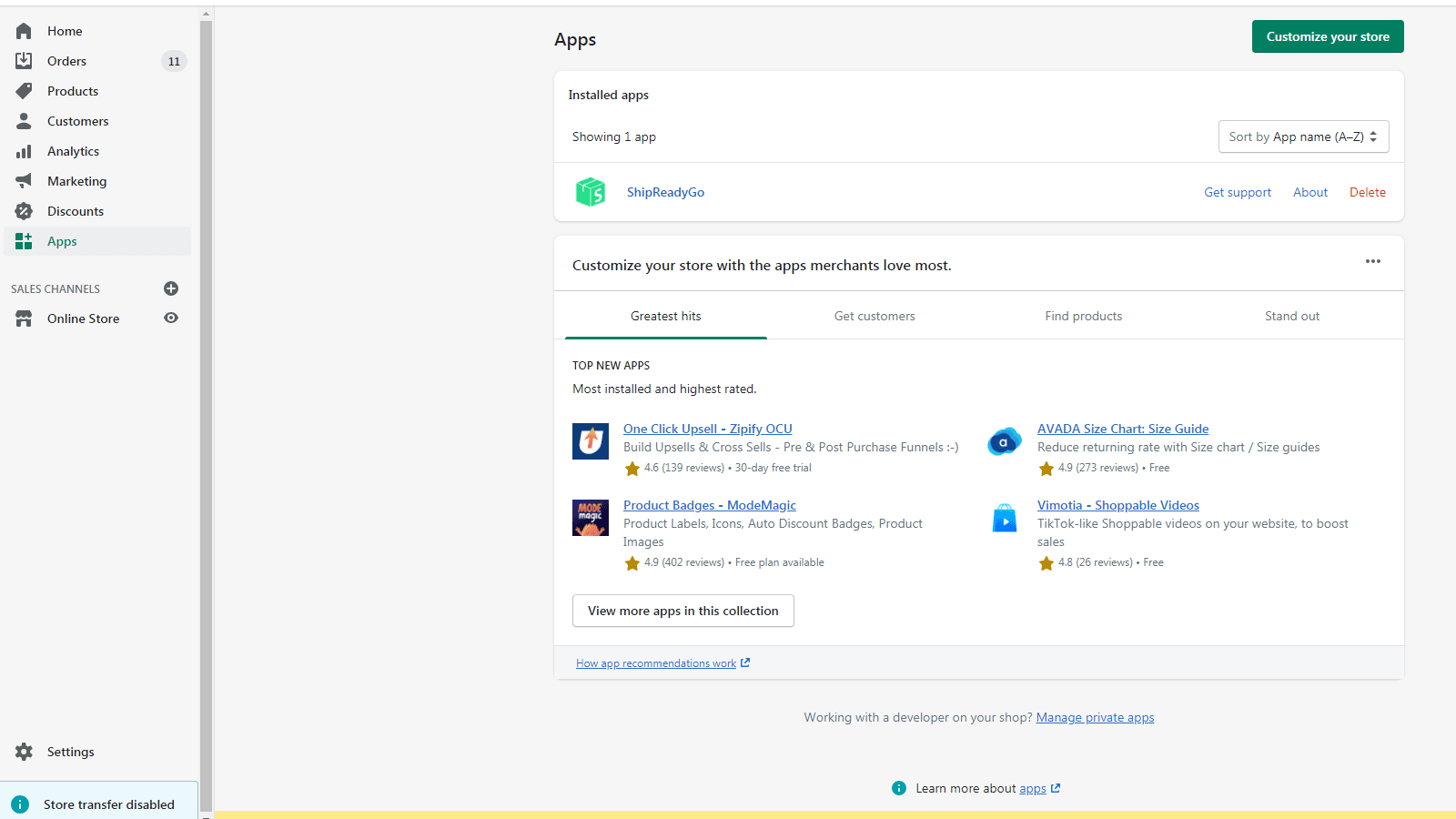Open Products from the sidebar

[x=23, y=90]
